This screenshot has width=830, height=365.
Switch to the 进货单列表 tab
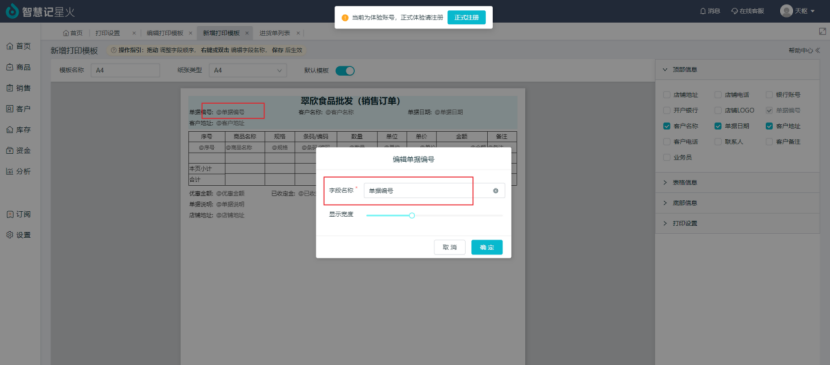[x=275, y=33]
